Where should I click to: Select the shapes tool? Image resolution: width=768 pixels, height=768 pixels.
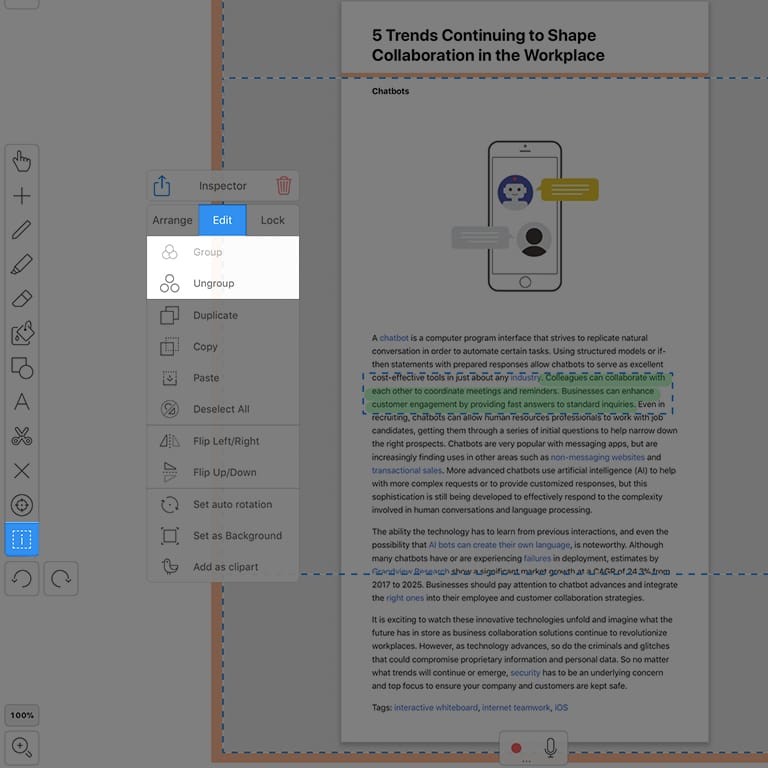pos(22,368)
